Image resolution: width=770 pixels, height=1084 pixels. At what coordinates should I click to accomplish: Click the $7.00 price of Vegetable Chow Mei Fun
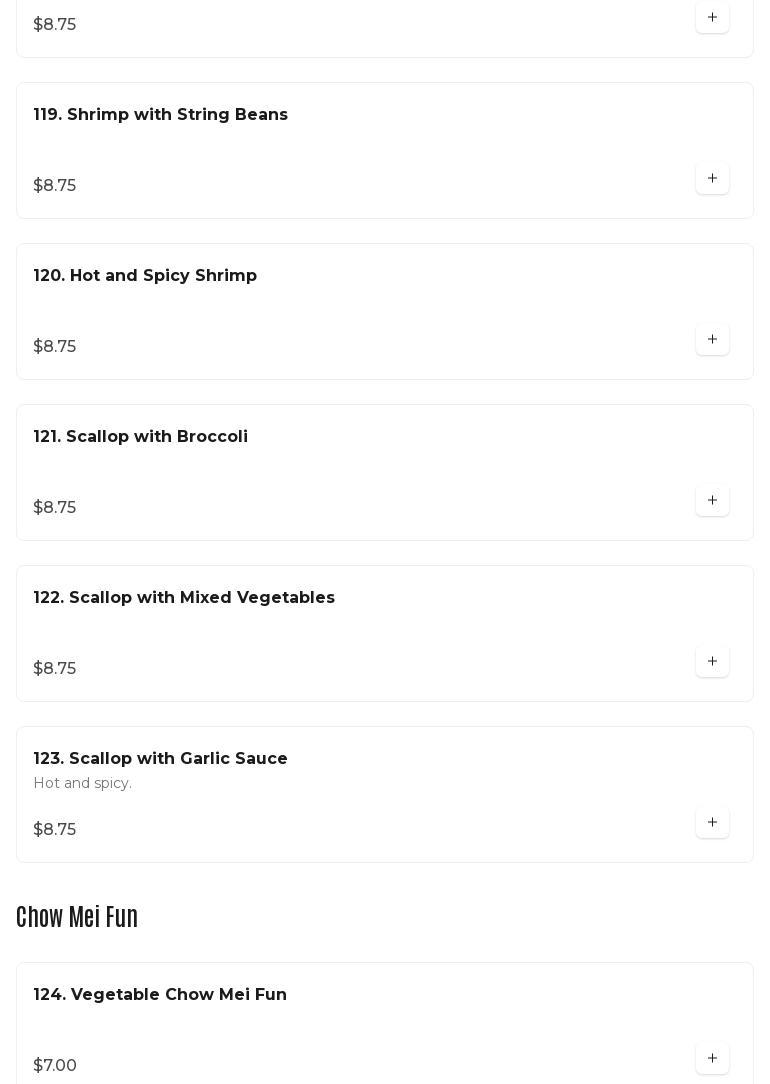(55, 1066)
